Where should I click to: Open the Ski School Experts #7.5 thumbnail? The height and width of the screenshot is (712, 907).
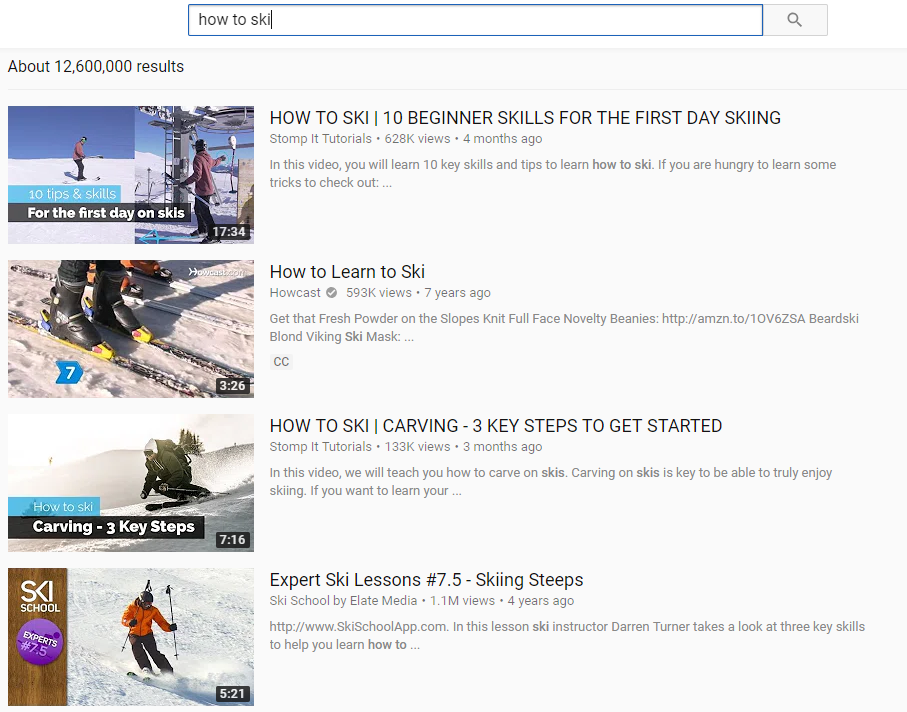pos(131,636)
